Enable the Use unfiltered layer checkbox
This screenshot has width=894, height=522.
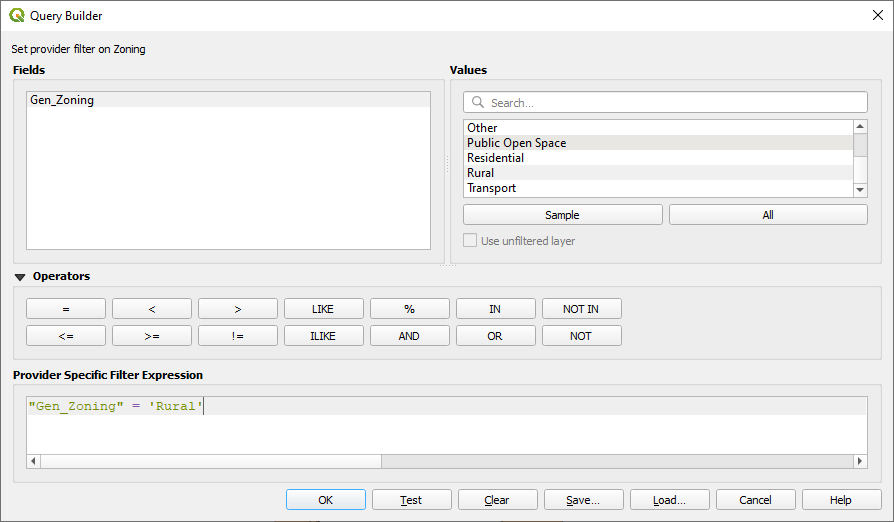(x=471, y=241)
